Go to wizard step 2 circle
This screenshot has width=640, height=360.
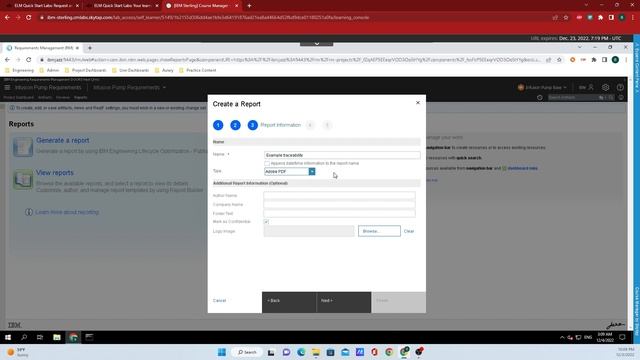[x=235, y=125]
